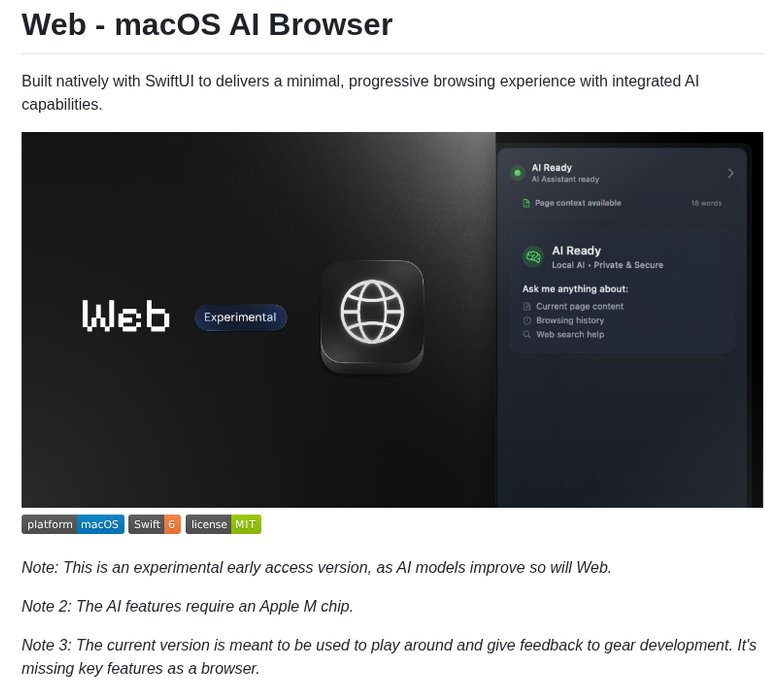Viewport: 781px width, 700px height.
Task: Click the 'Web - macOS AI Browser' heading
Action: pos(207,24)
